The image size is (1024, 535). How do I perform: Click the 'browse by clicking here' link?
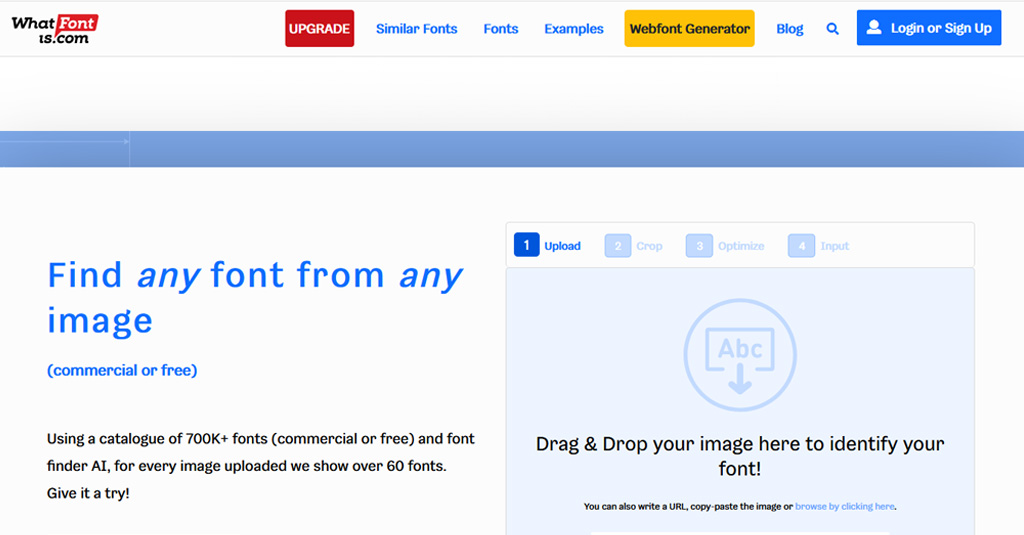click(x=845, y=507)
